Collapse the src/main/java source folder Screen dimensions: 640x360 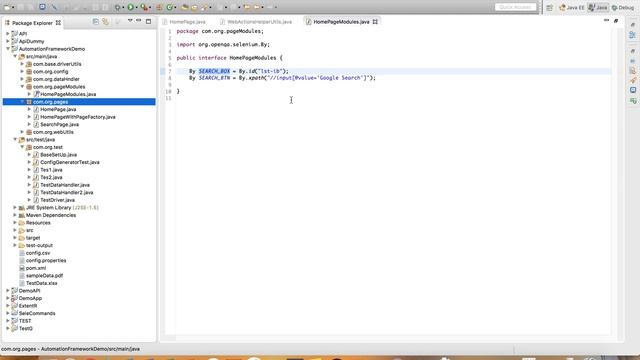(15, 56)
